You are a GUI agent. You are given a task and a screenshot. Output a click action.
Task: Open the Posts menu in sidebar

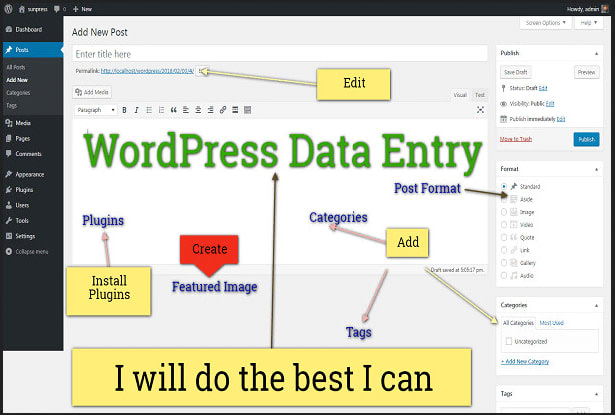(33, 50)
